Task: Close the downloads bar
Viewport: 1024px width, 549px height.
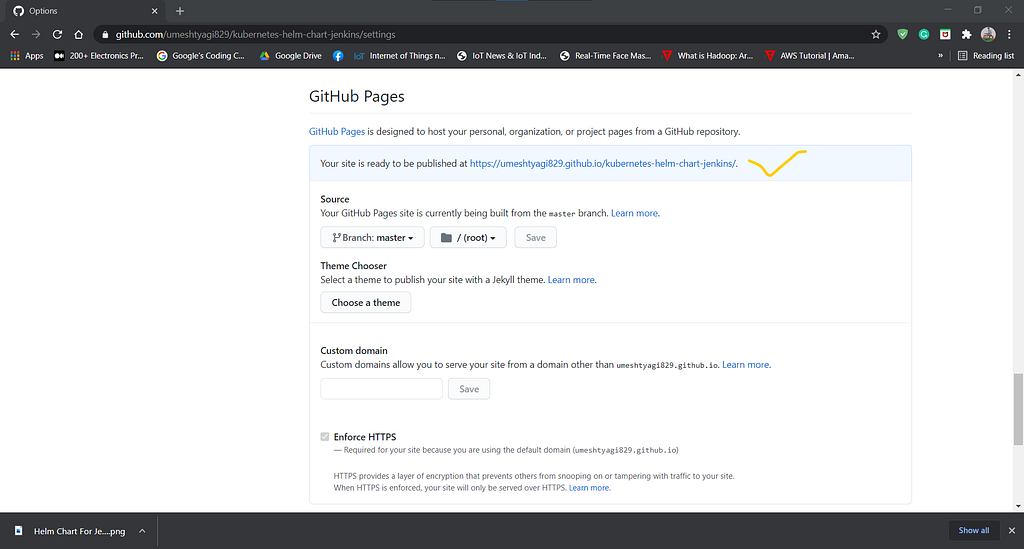Action: [1012, 531]
